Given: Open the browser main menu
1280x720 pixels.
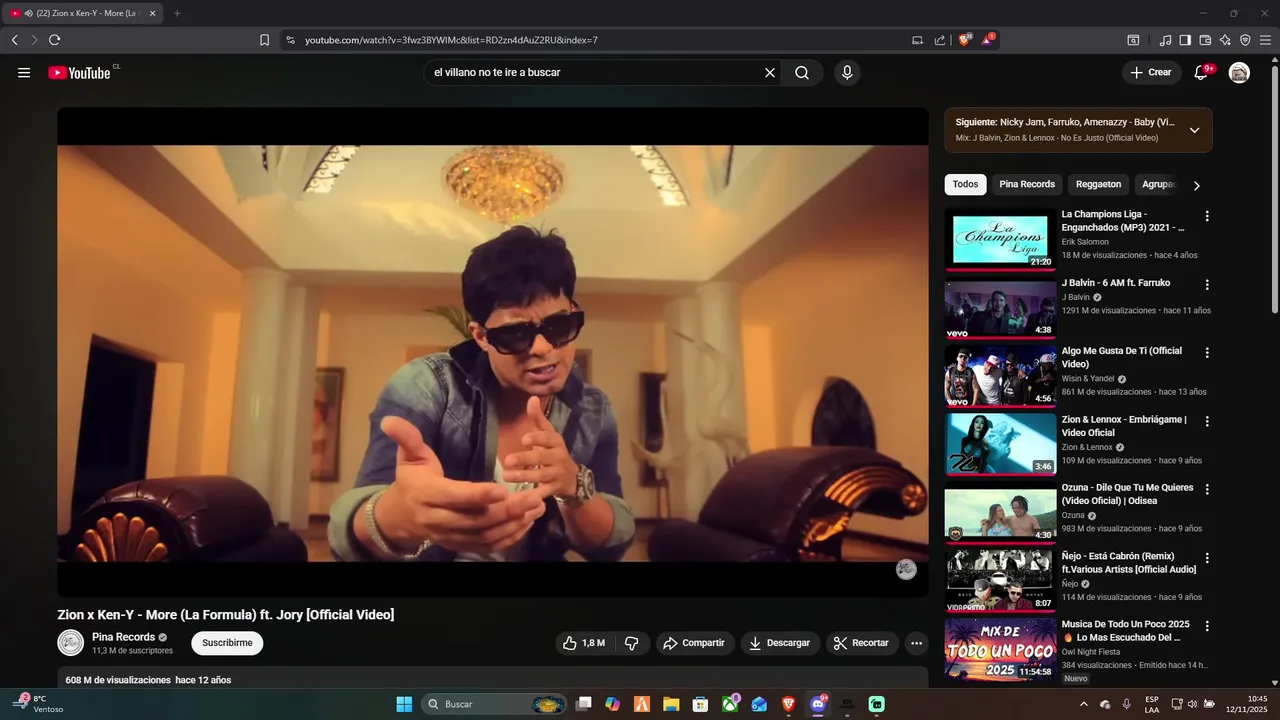Looking at the screenshot, I should (x=1266, y=40).
